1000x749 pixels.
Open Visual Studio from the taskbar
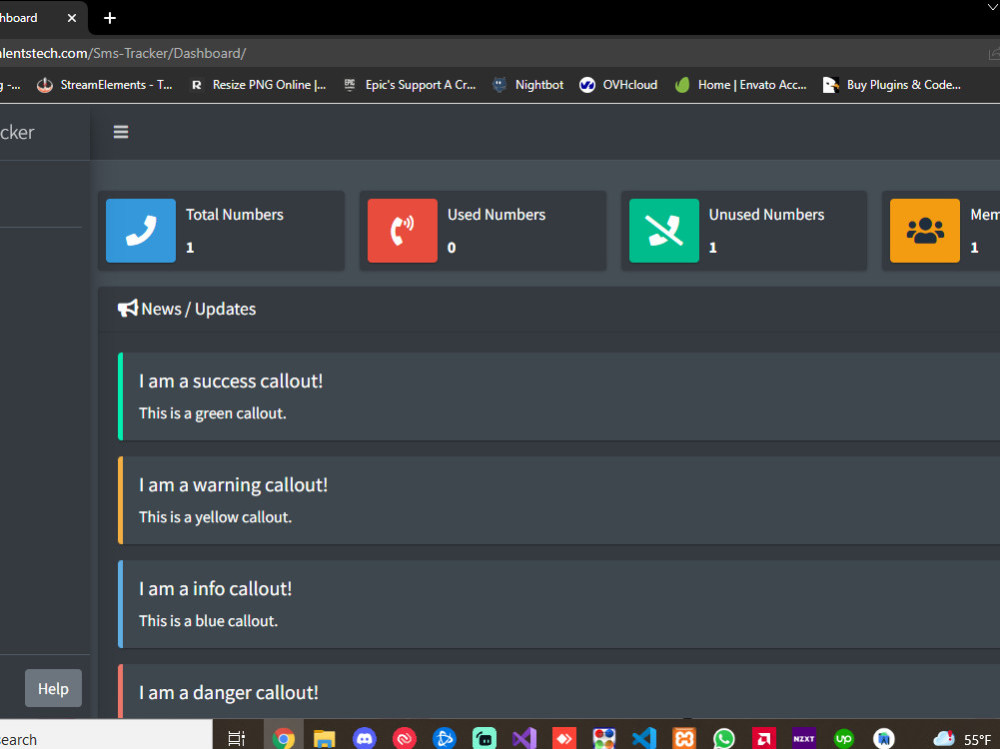(x=524, y=738)
